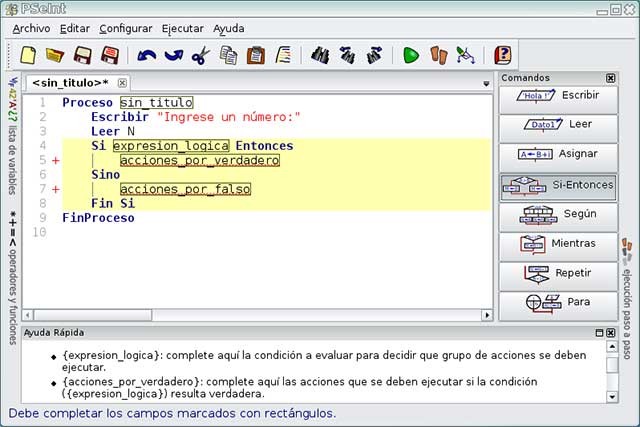Open the tab list dropdown arrow
The height and width of the screenshot is (427, 640).
(486, 82)
